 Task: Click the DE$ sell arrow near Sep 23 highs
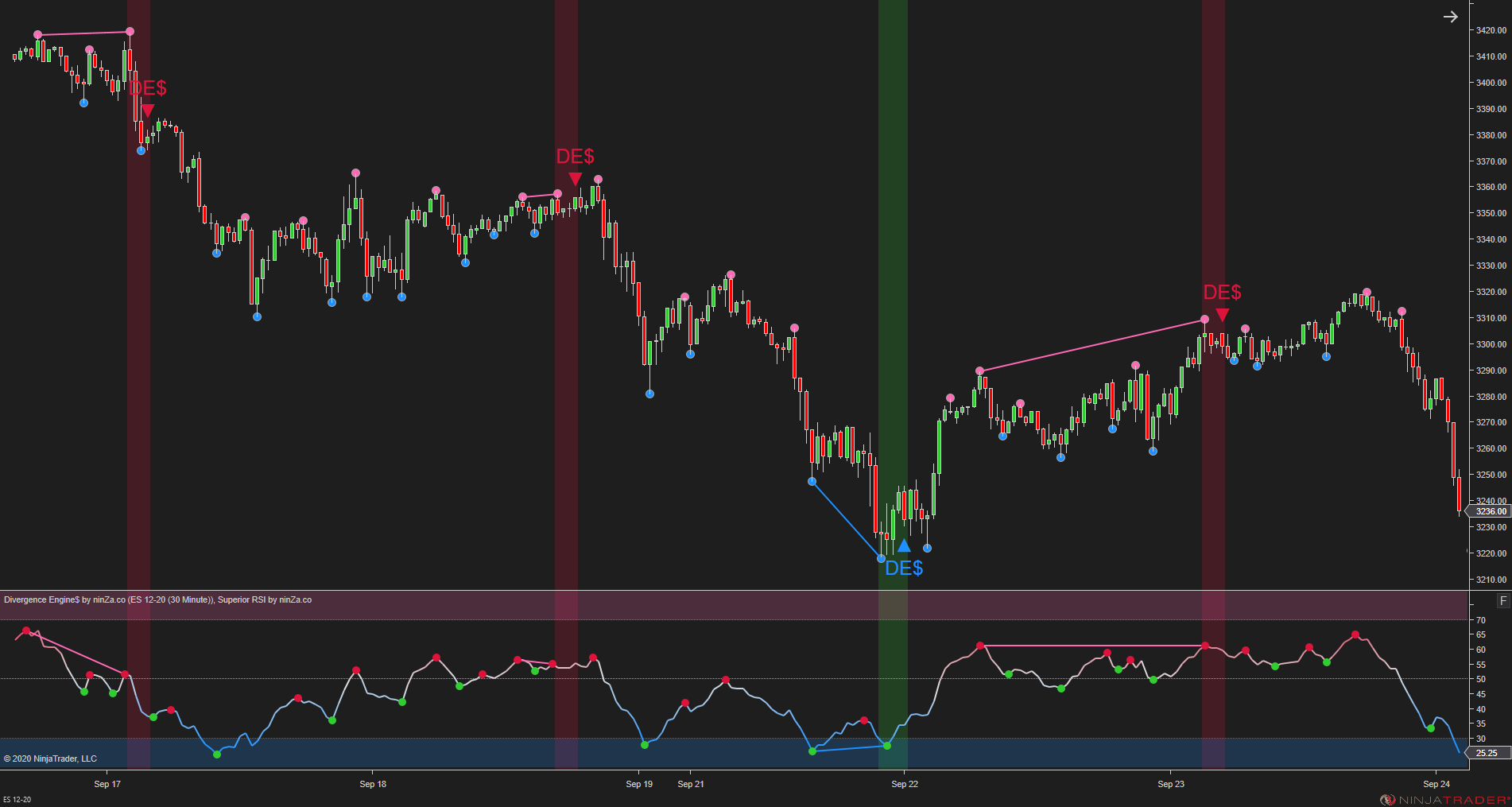(1222, 315)
